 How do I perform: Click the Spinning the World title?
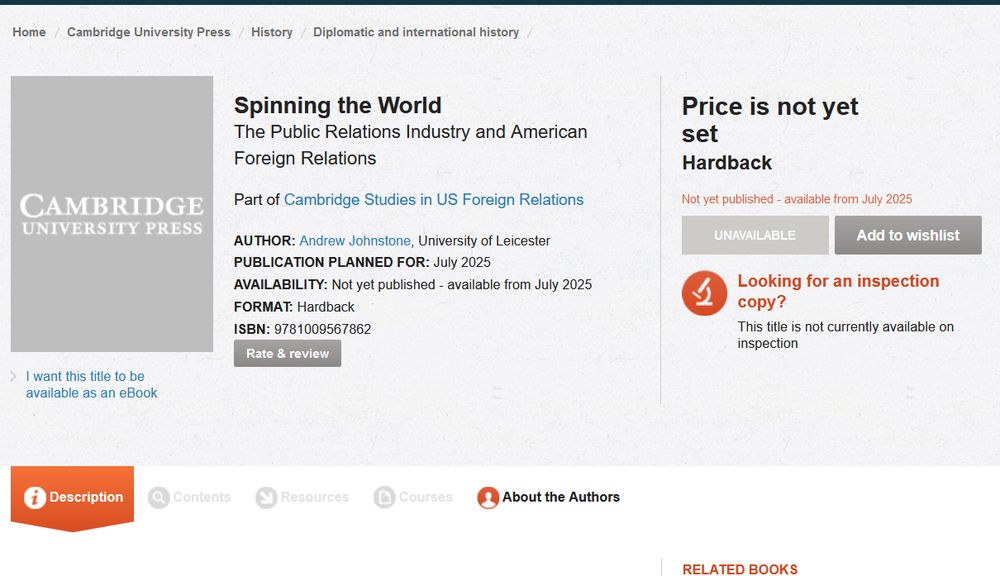(337, 105)
